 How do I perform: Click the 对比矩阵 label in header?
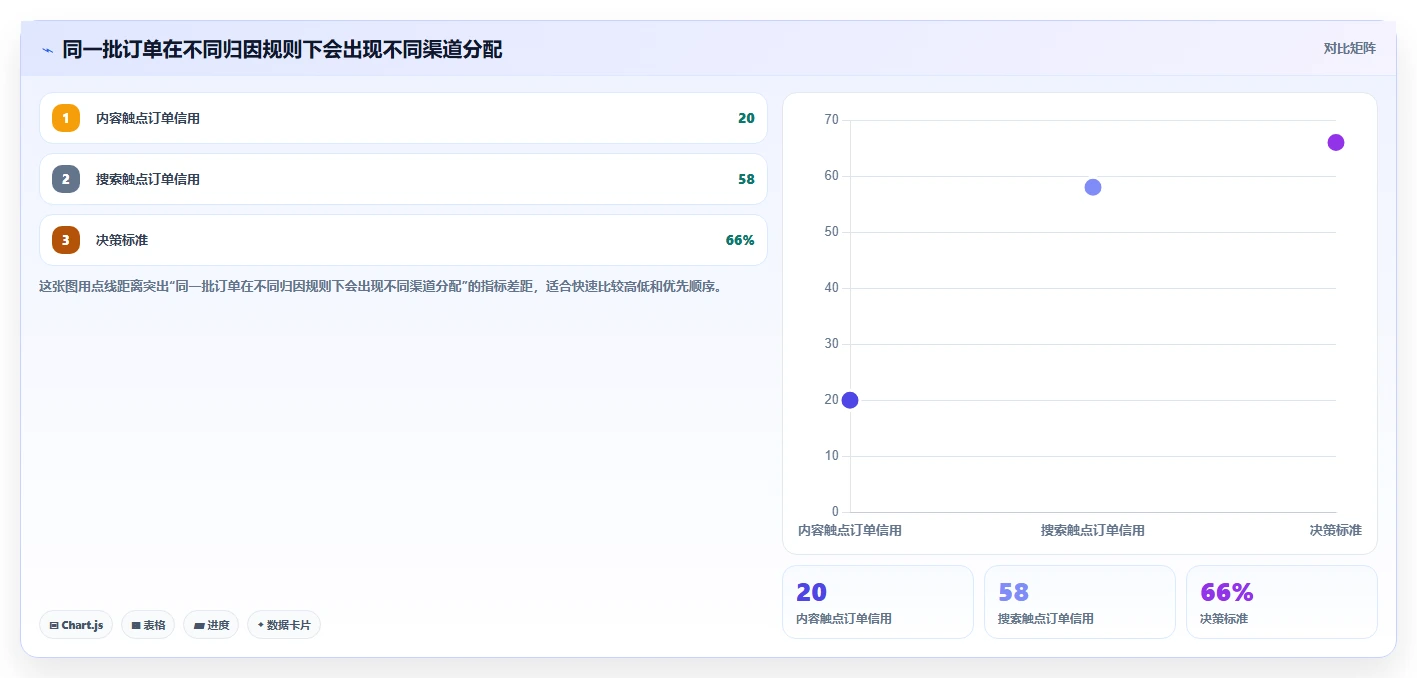point(1350,48)
